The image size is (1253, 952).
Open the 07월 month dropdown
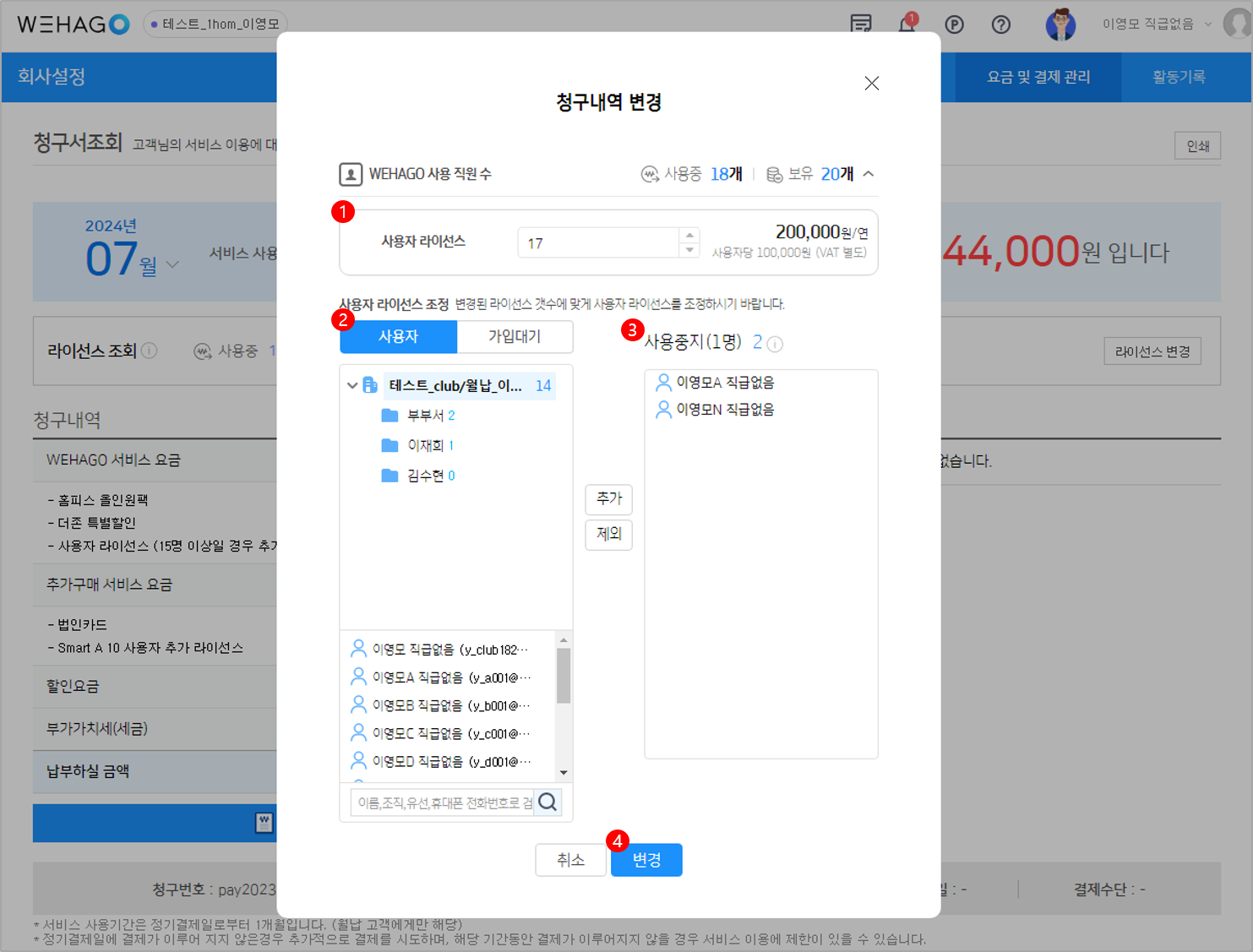click(x=172, y=264)
